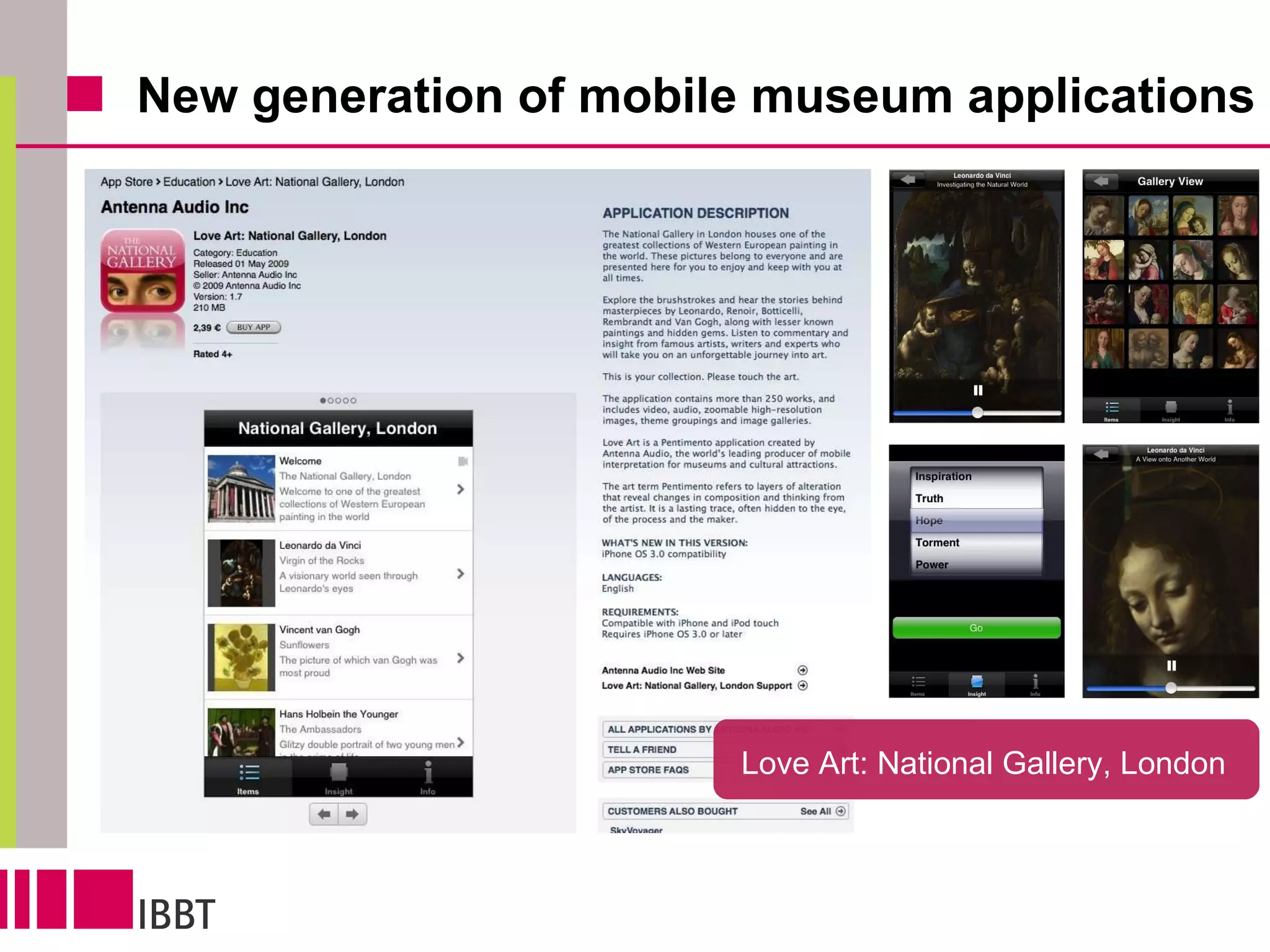Select Items tab below Go button
This screenshot has width=1270, height=952.
tap(918, 685)
